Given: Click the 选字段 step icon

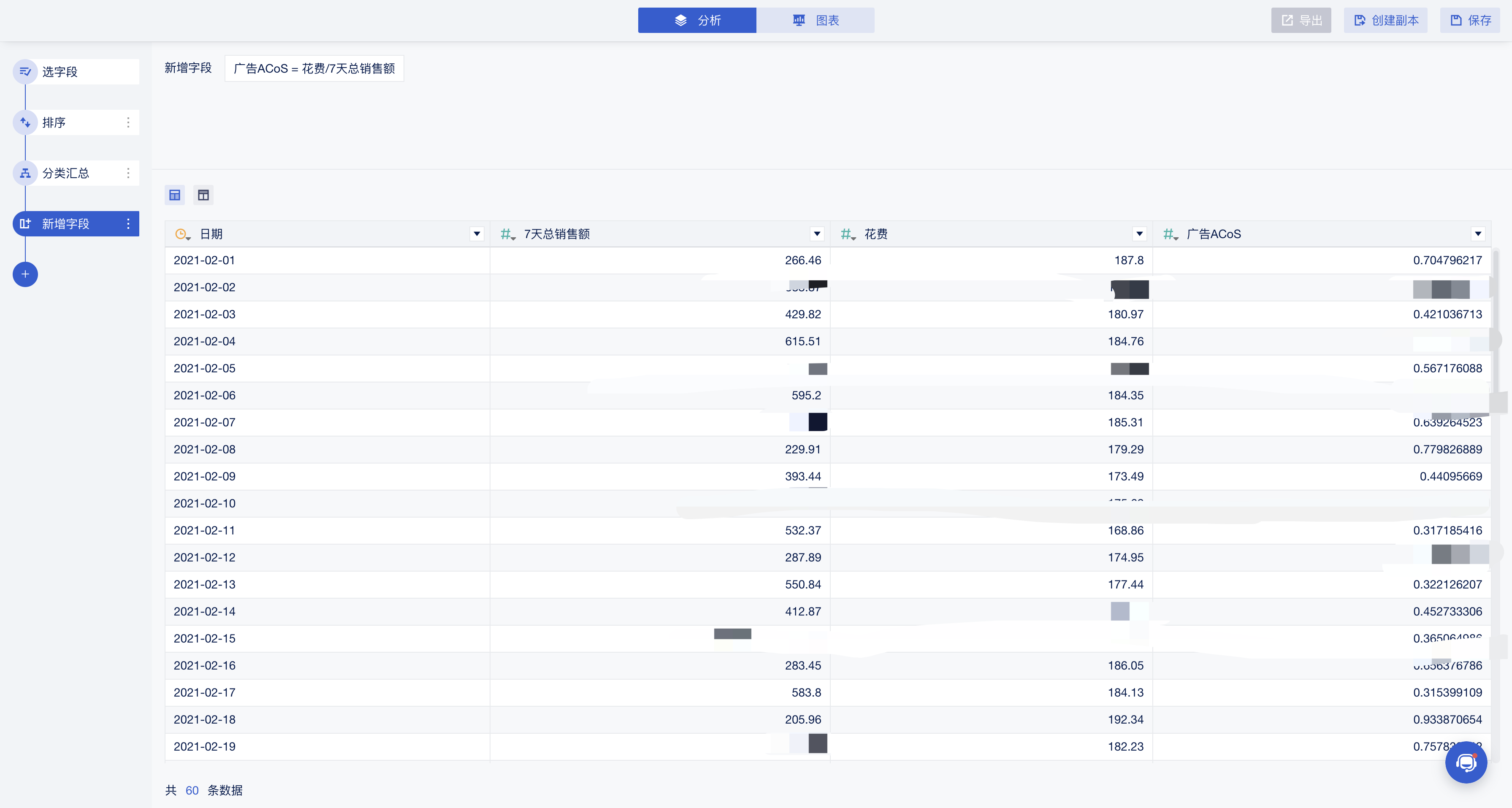Looking at the screenshot, I should (25, 72).
